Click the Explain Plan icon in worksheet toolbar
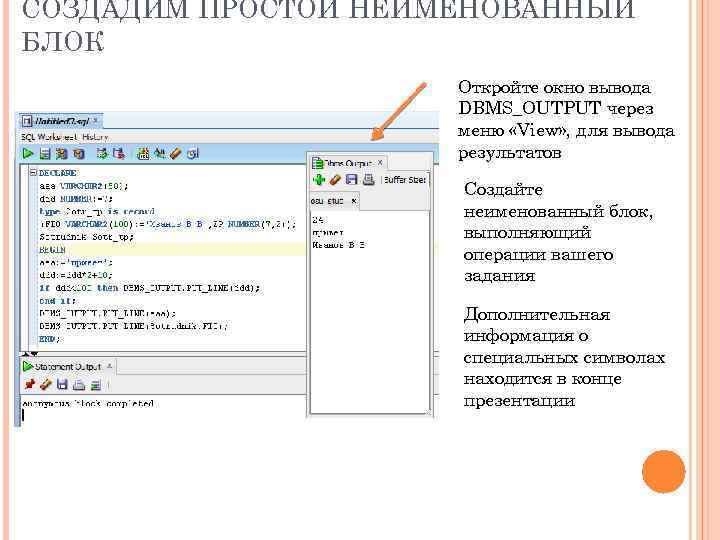Viewport: 720px width, 540px height. pyautogui.click(x=62, y=153)
